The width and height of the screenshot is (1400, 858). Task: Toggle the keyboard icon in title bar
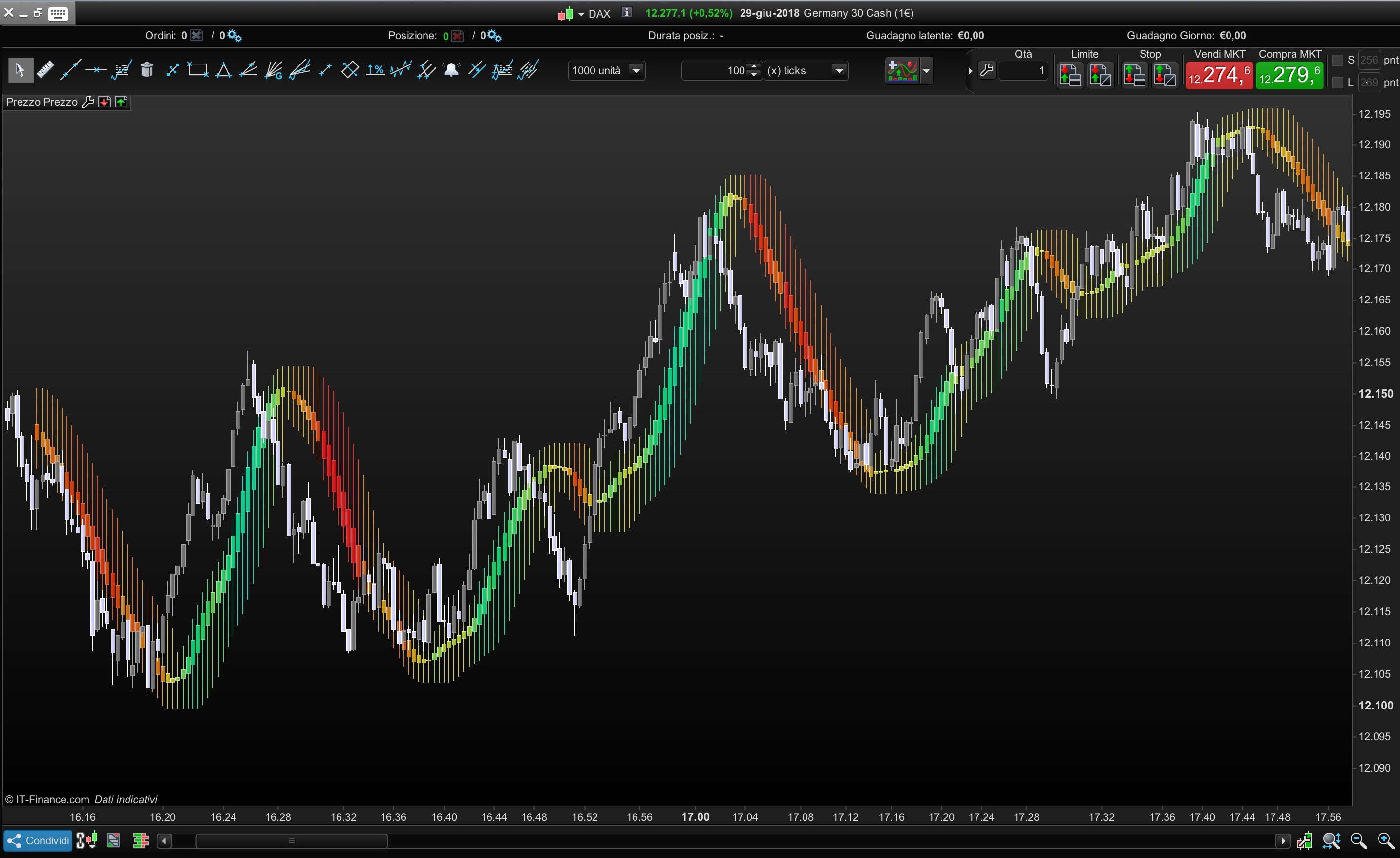58,14
